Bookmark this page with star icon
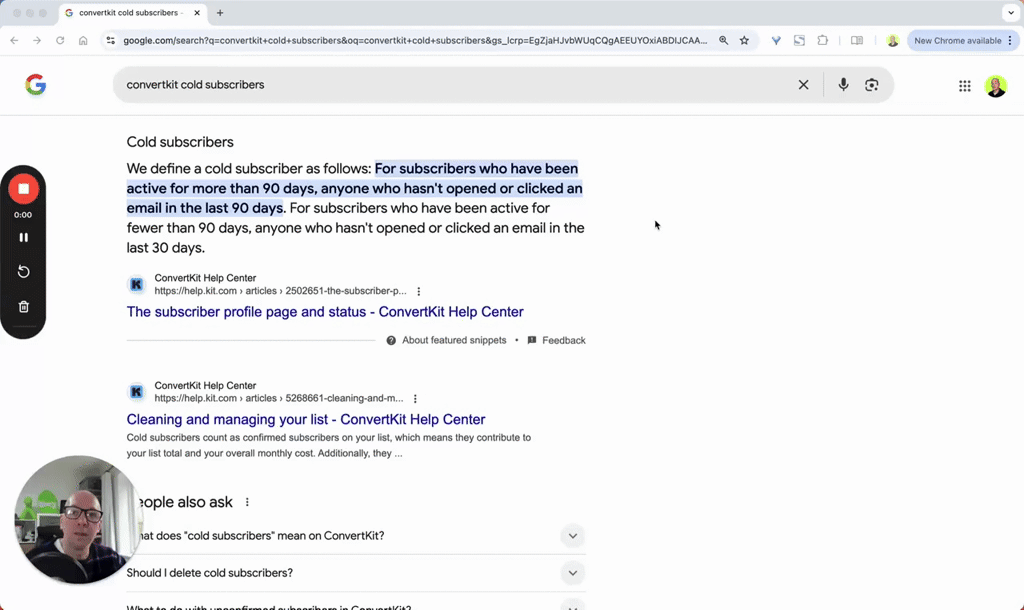 744,40
